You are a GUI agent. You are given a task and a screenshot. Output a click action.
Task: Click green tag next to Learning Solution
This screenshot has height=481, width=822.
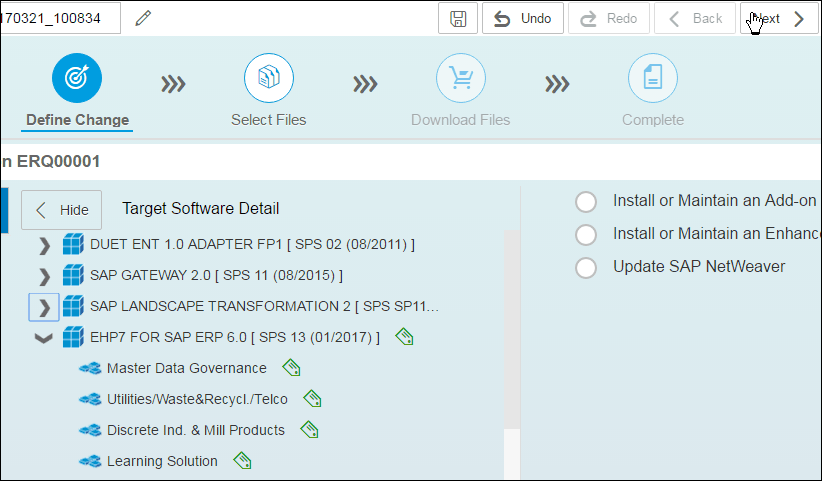pyautogui.click(x=241, y=461)
